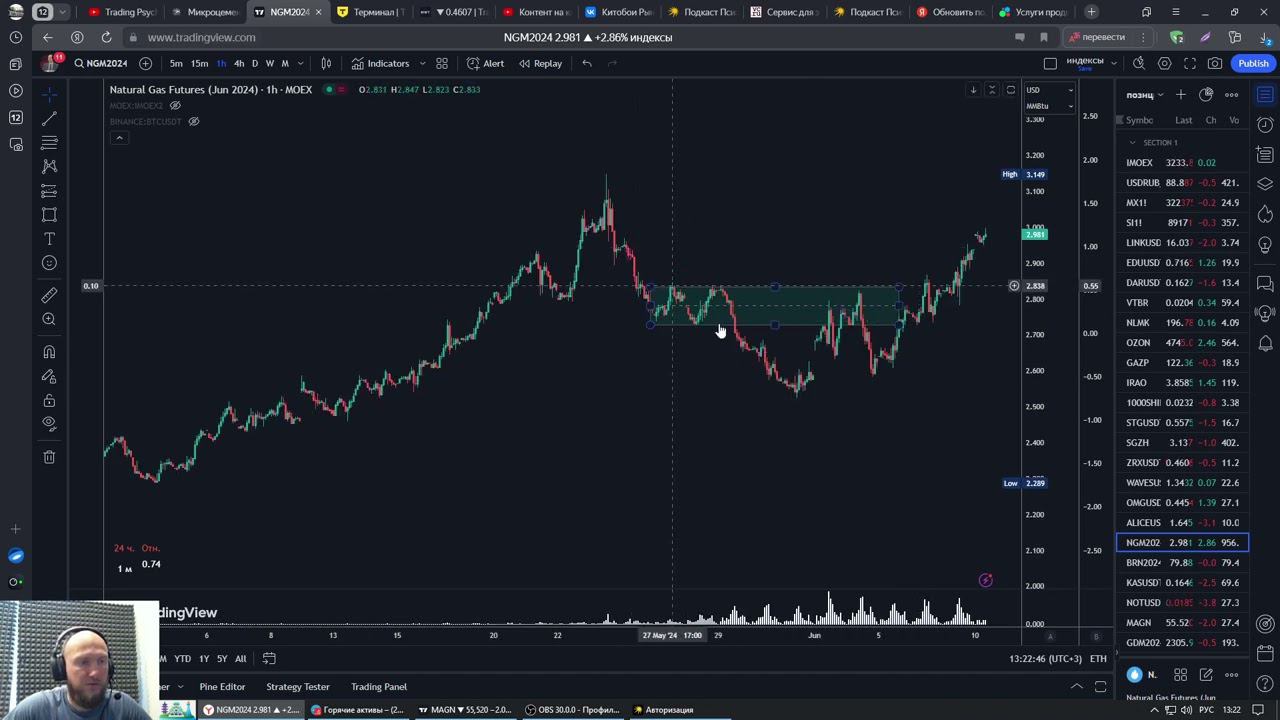The image size is (1280, 720).
Task: Open the MMBtu unit dropdown
Action: (x=1049, y=106)
